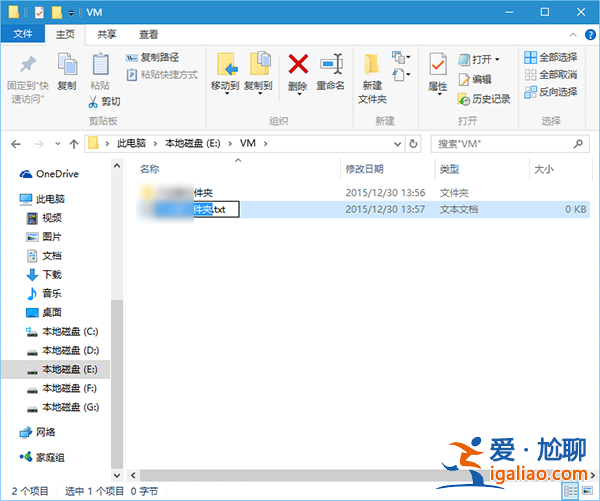Viewport: 600px width, 501px height.
Task: Click 编辑 (Edit) in ribbon
Action: [x=475, y=79]
